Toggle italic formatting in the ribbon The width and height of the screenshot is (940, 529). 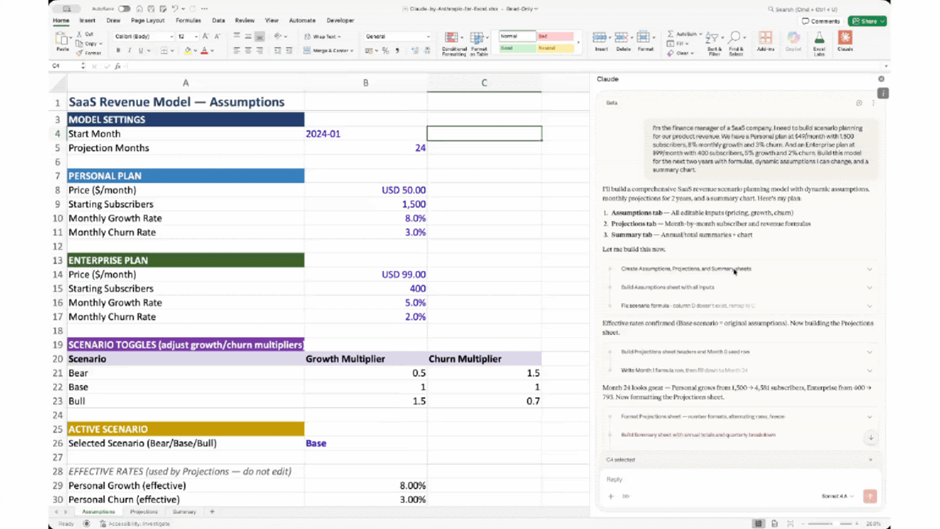[129, 50]
